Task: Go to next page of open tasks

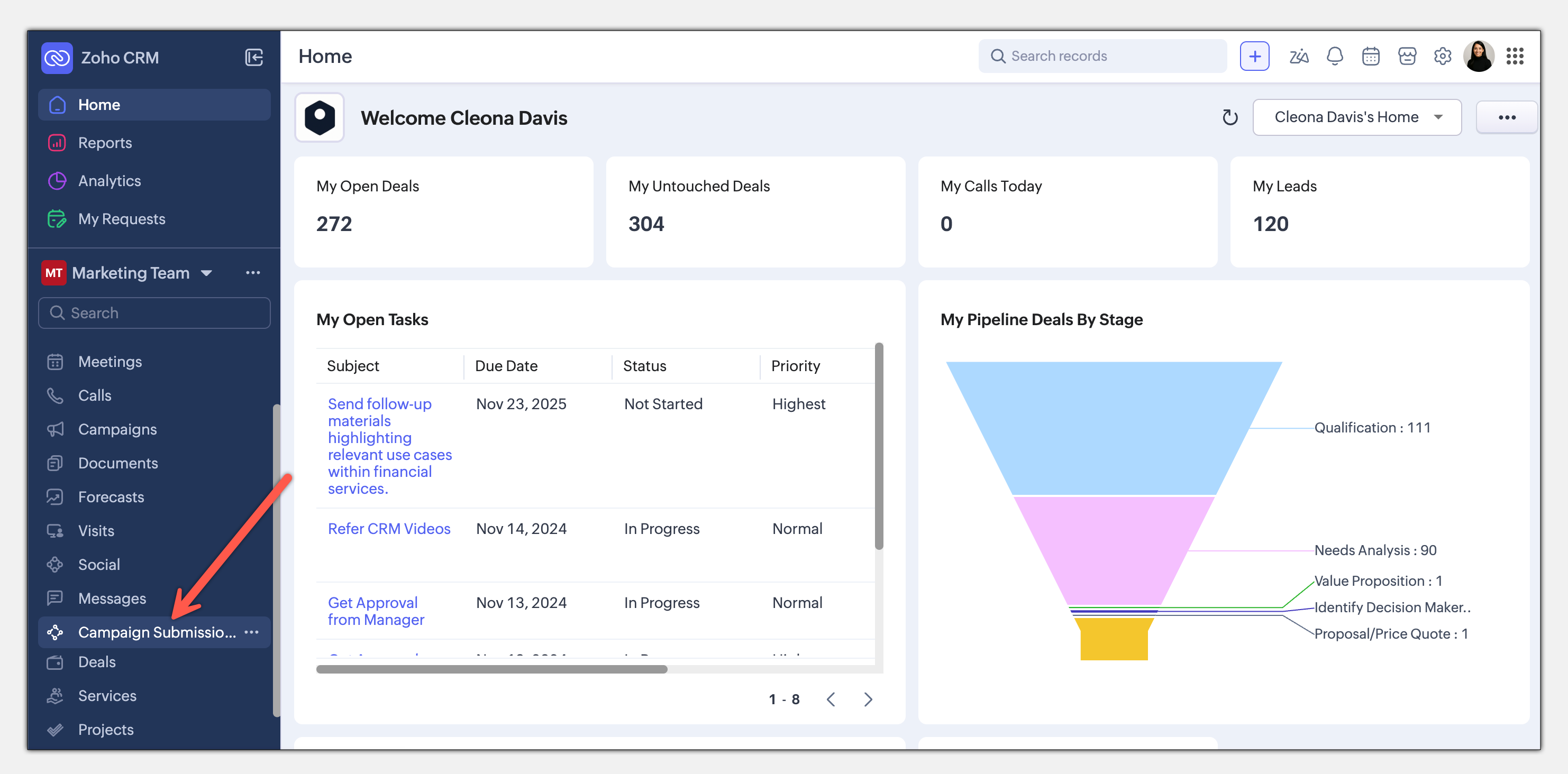Action: pyautogui.click(x=868, y=699)
